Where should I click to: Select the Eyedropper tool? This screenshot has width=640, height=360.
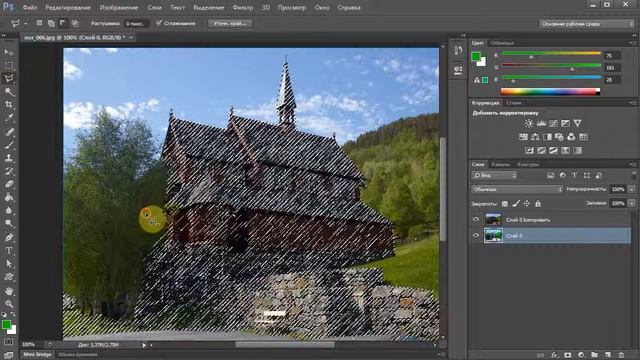tap(9, 118)
